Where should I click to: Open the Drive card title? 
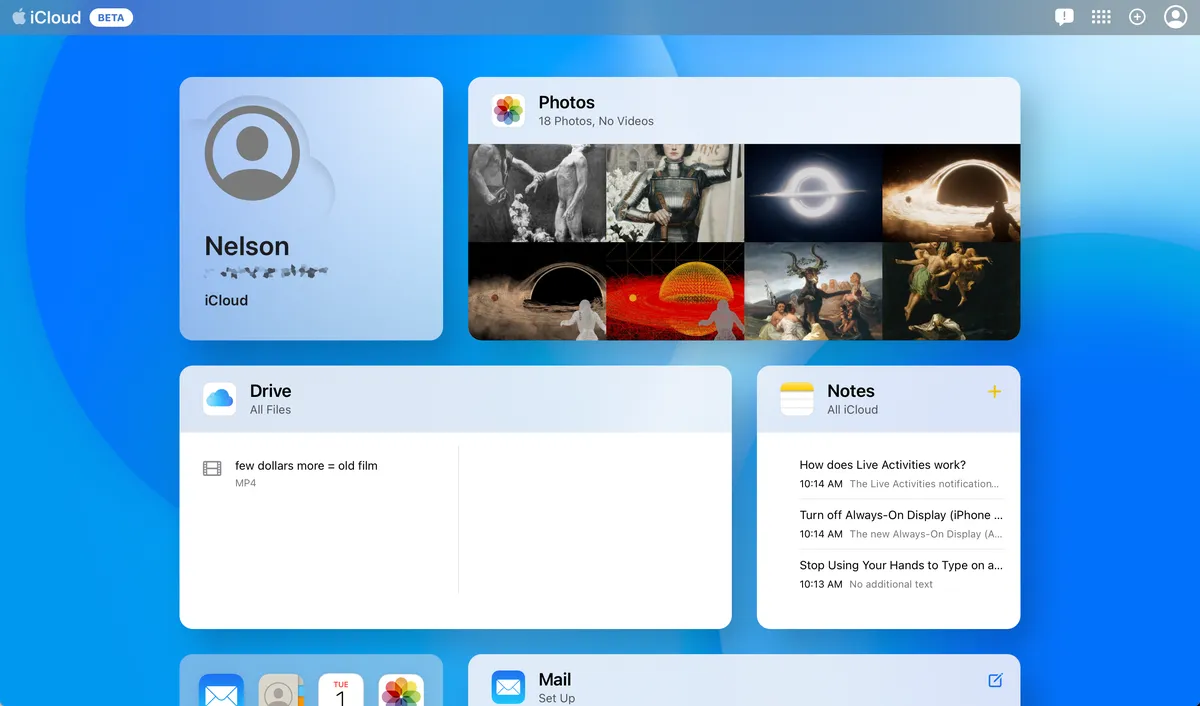click(x=270, y=391)
